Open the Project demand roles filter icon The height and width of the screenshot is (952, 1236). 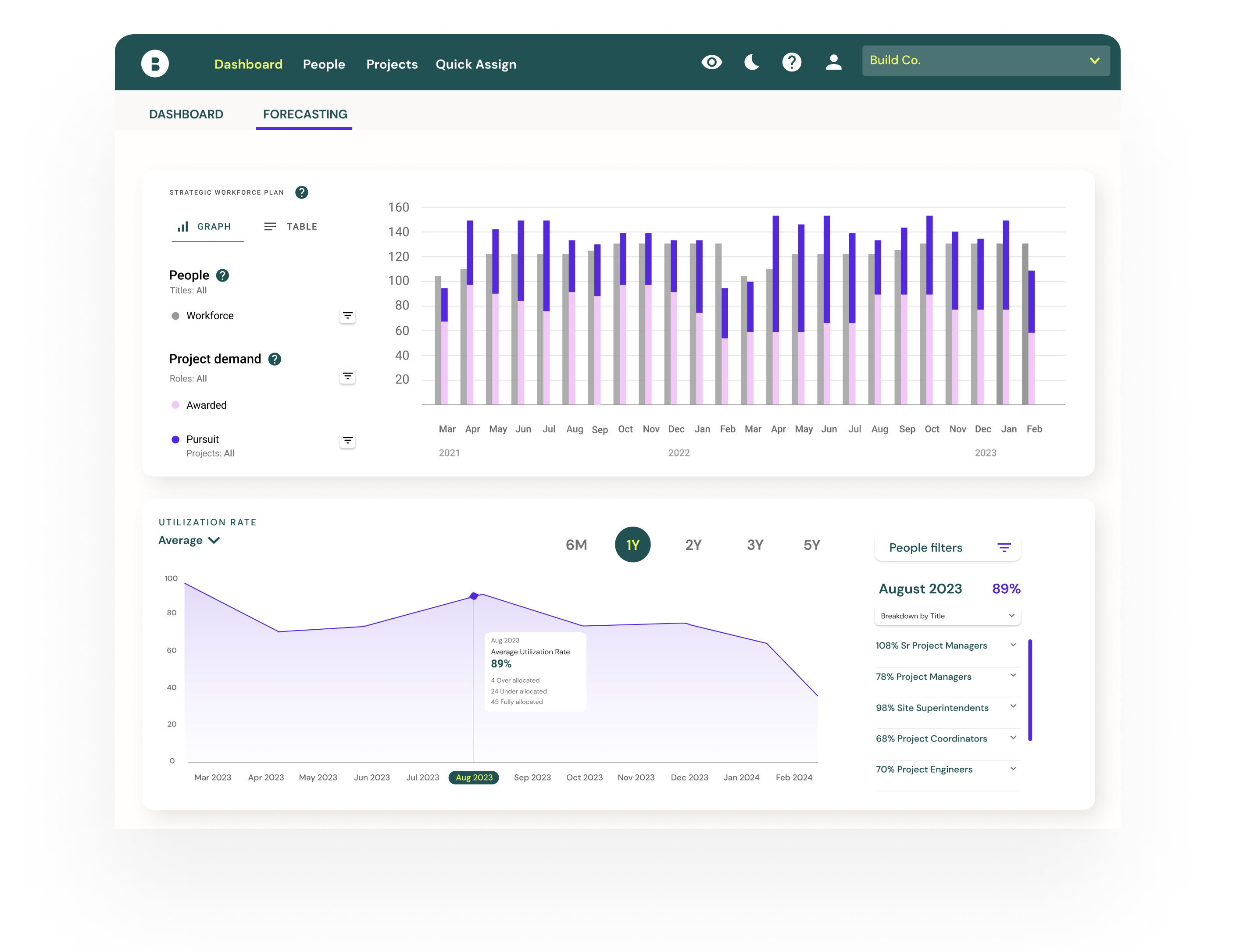click(x=347, y=376)
